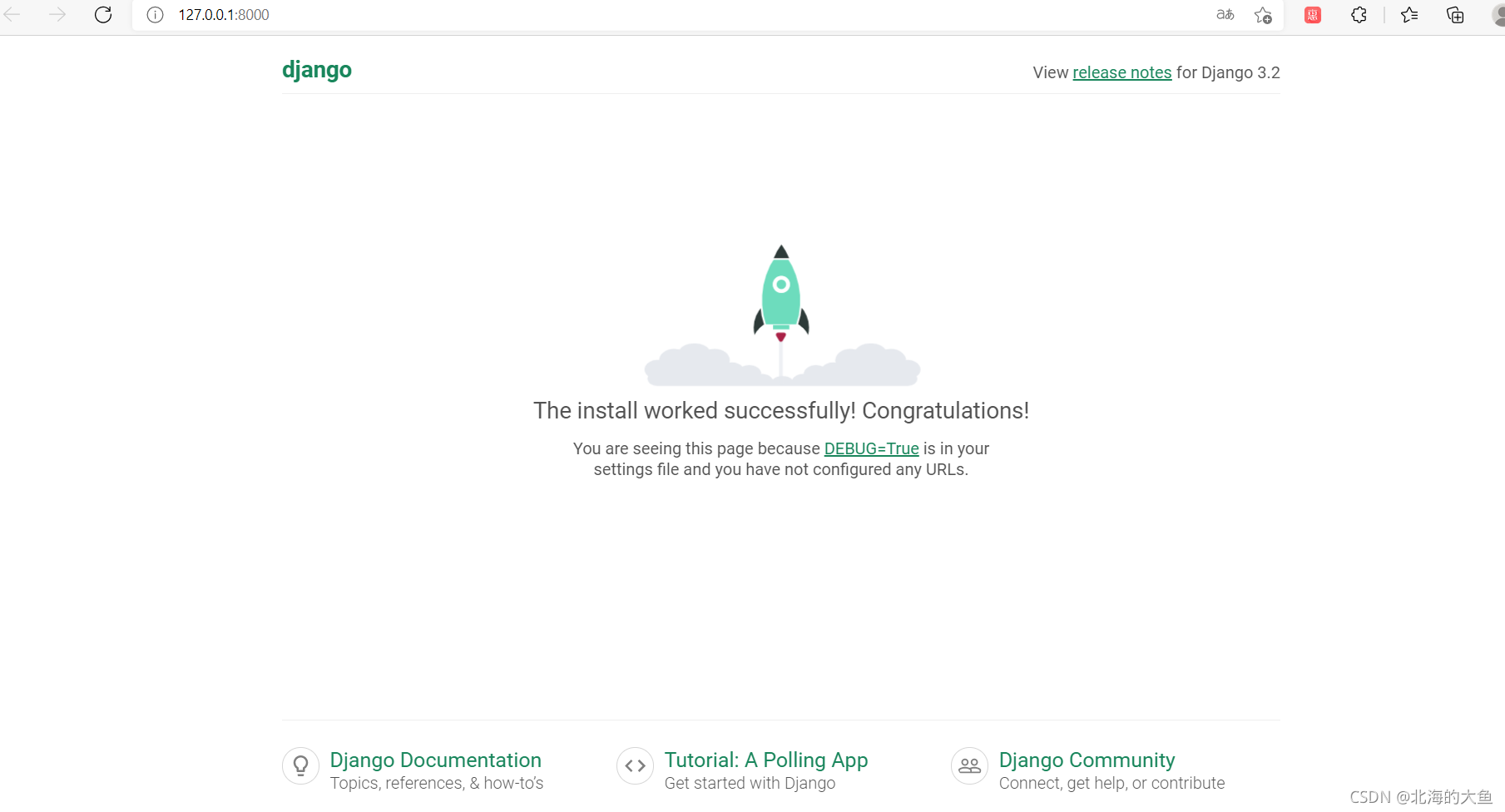This screenshot has height=812, width=1505.
Task: Click 'The install worked successfully! Congratulations!' heading
Action: 781,410
